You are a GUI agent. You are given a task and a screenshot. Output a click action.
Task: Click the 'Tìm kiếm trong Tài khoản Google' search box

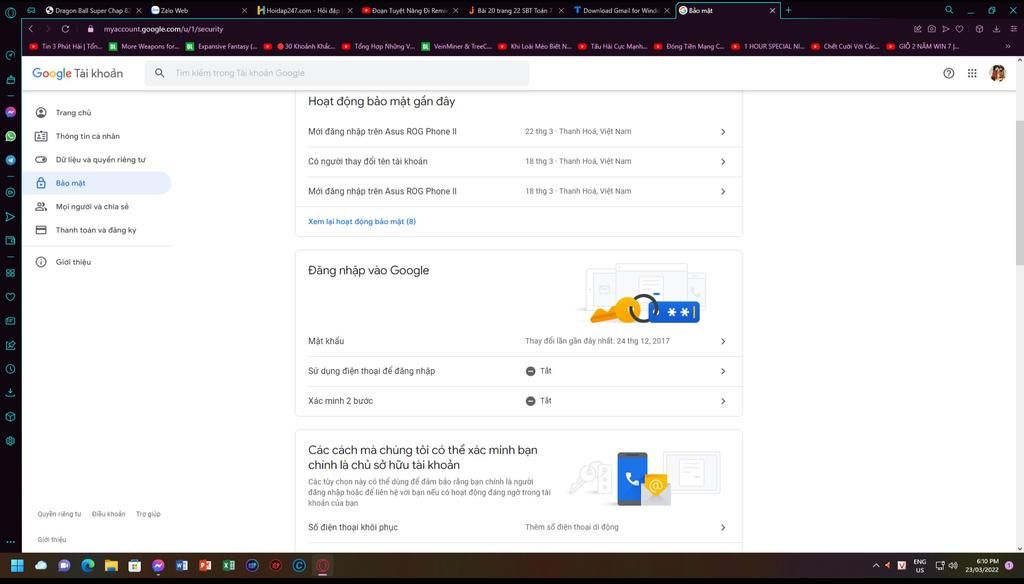[337, 73]
